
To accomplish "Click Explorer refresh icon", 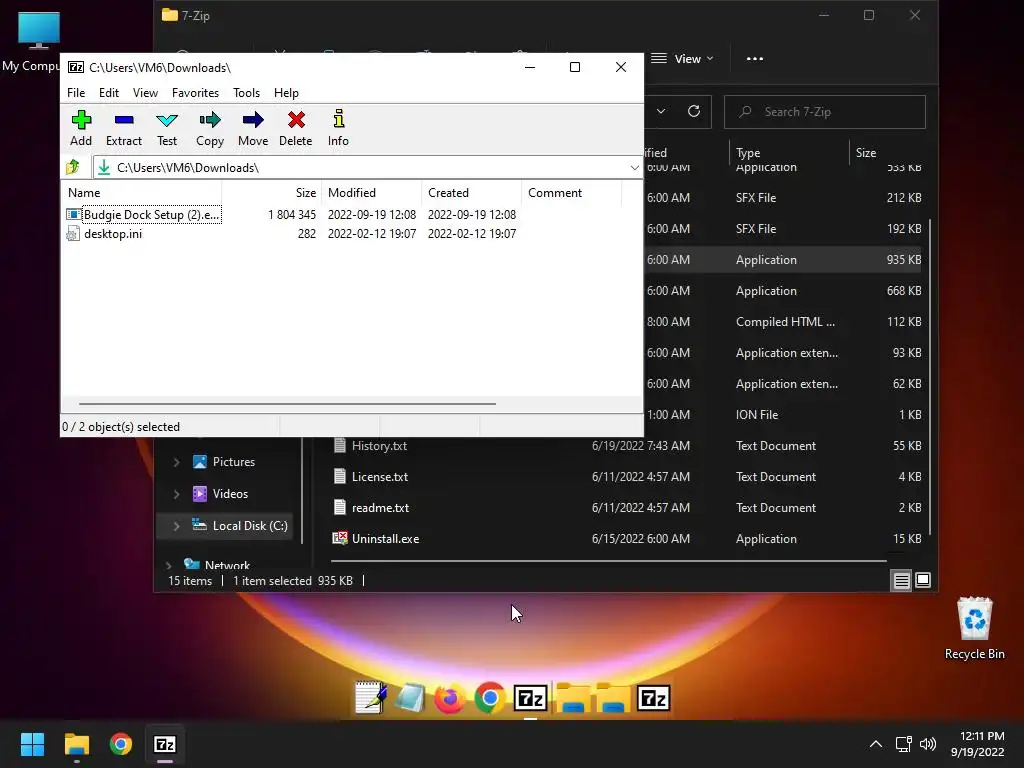I will [694, 111].
